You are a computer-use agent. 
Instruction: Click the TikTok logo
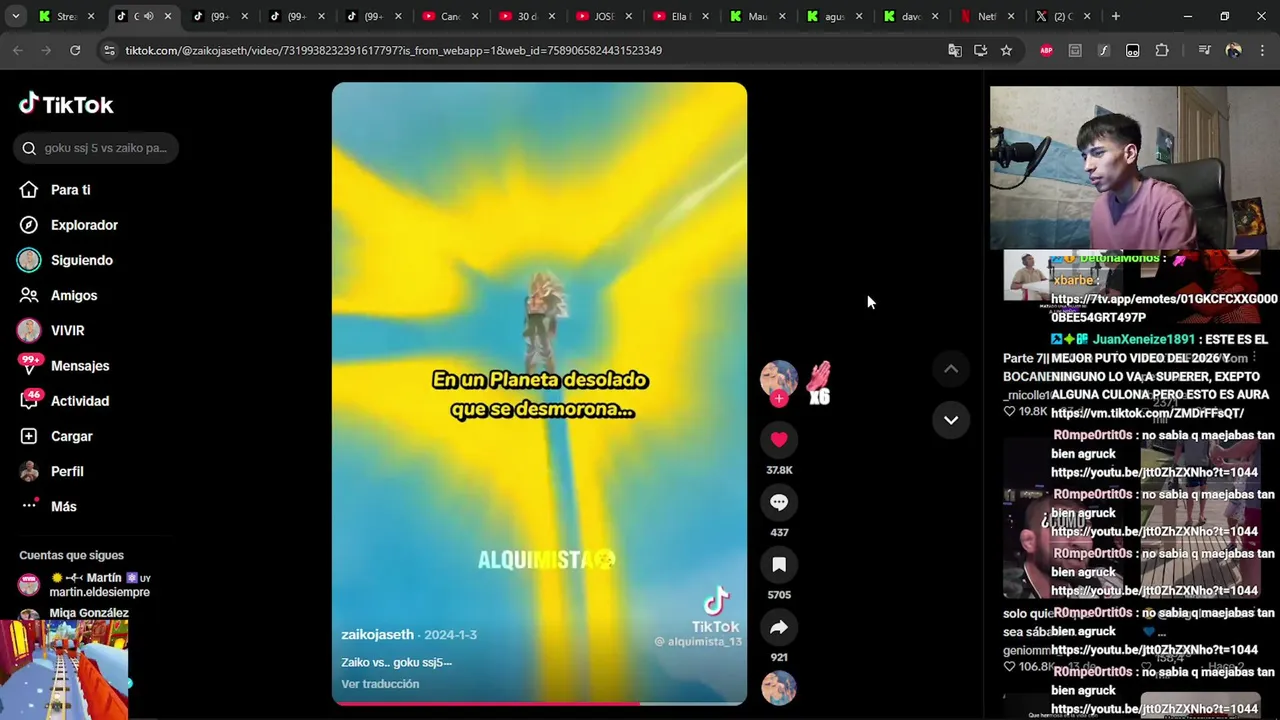66,104
